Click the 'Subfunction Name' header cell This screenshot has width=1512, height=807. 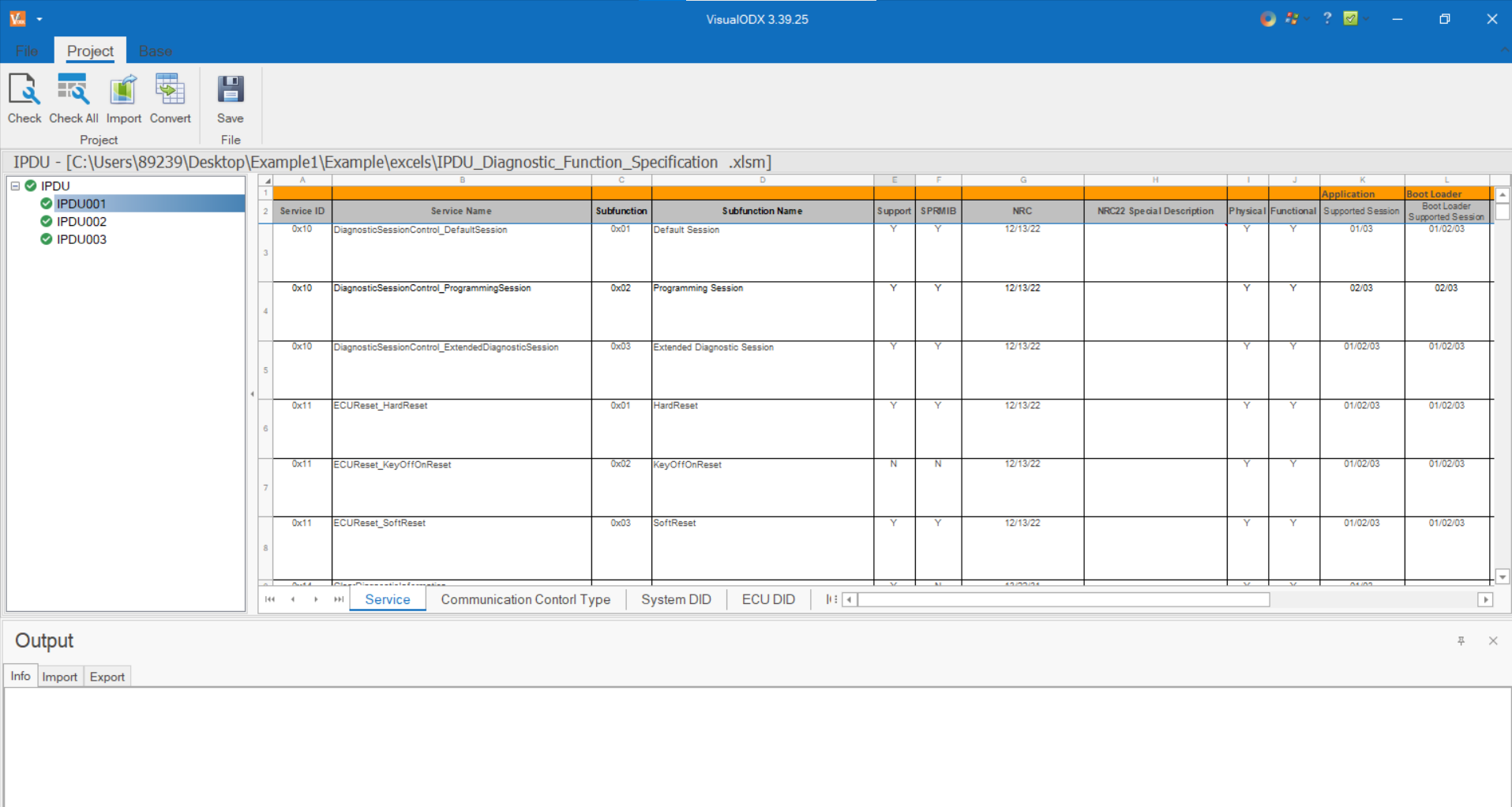tap(762, 212)
